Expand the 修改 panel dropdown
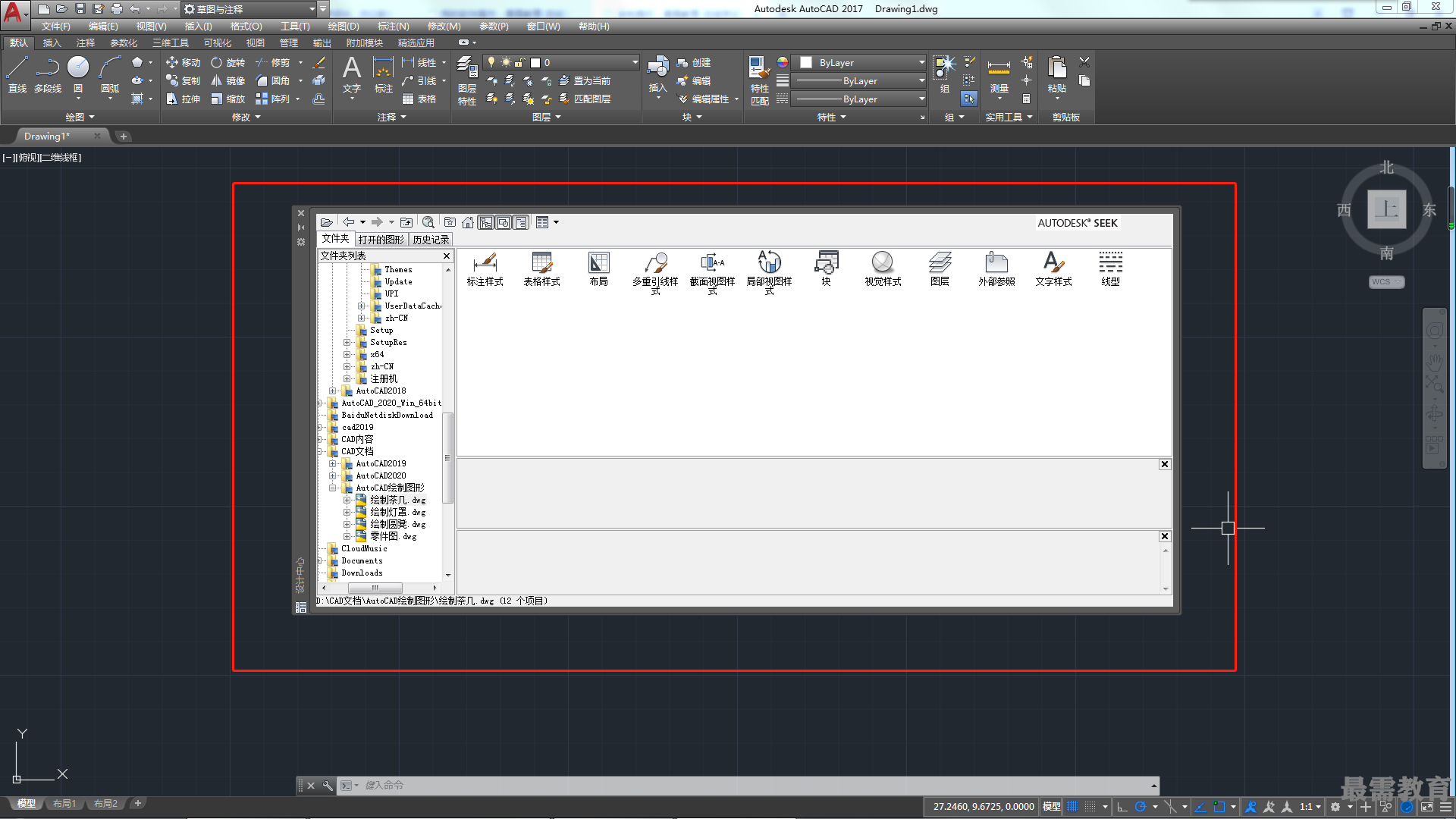The height and width of the screenshot is (819, 1456). pyautogui.click(x=246, y=117)
